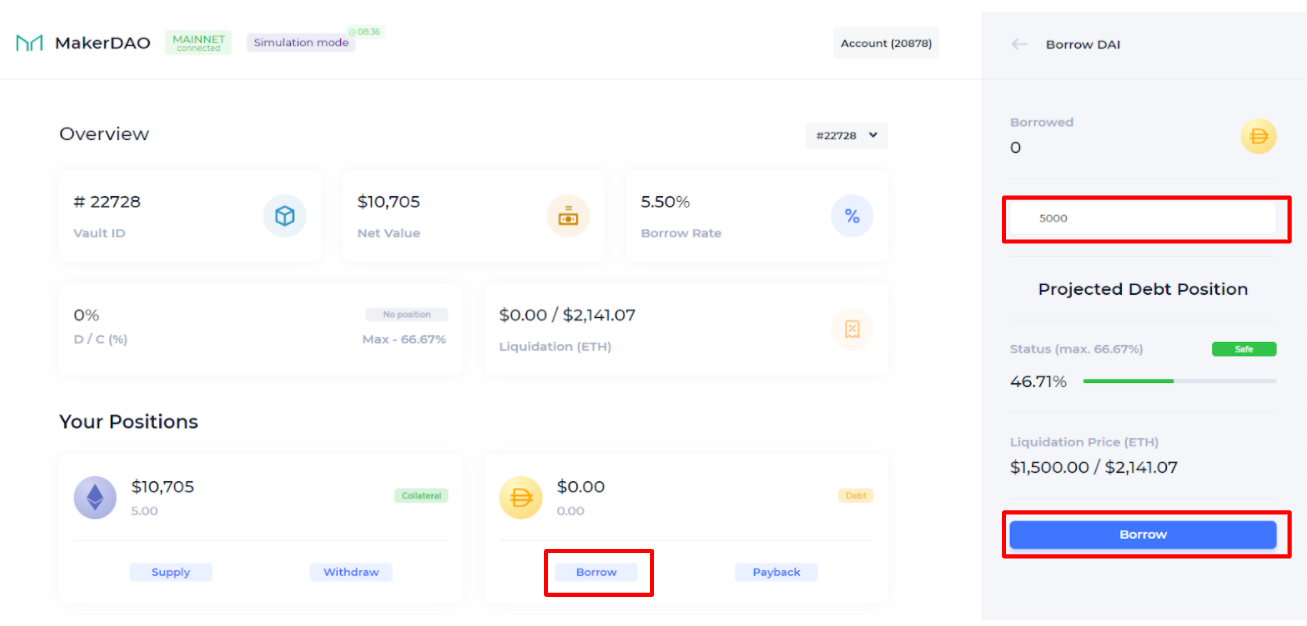Click the simulation timer 08:36 badge
1307x626 pixels.
point(366,32)
